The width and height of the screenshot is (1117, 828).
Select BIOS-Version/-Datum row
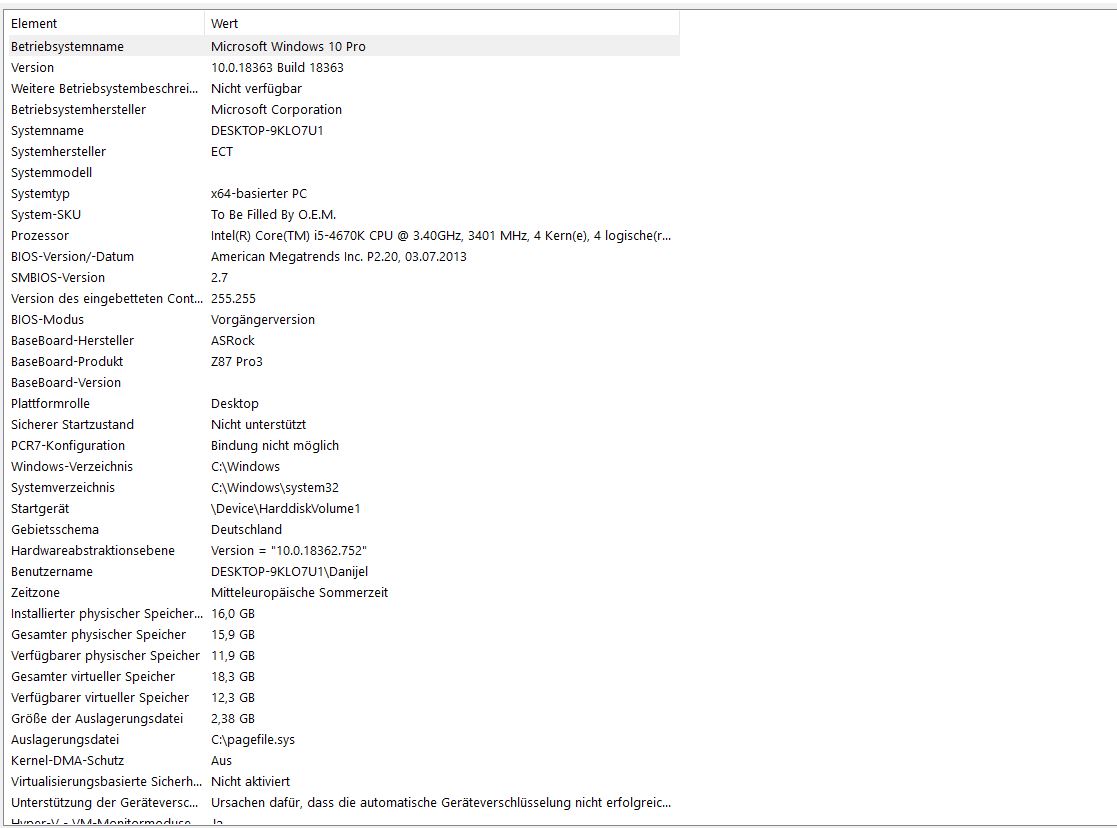(343, 257)
